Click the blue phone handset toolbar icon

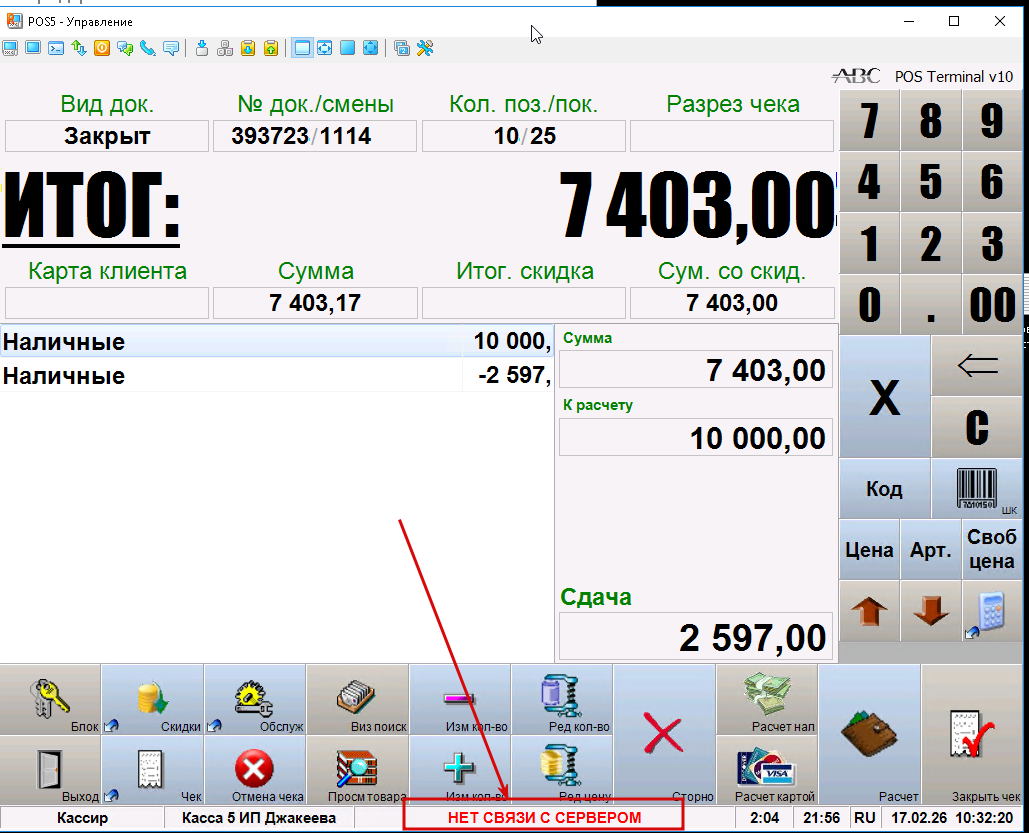click(x=148, y=48)
